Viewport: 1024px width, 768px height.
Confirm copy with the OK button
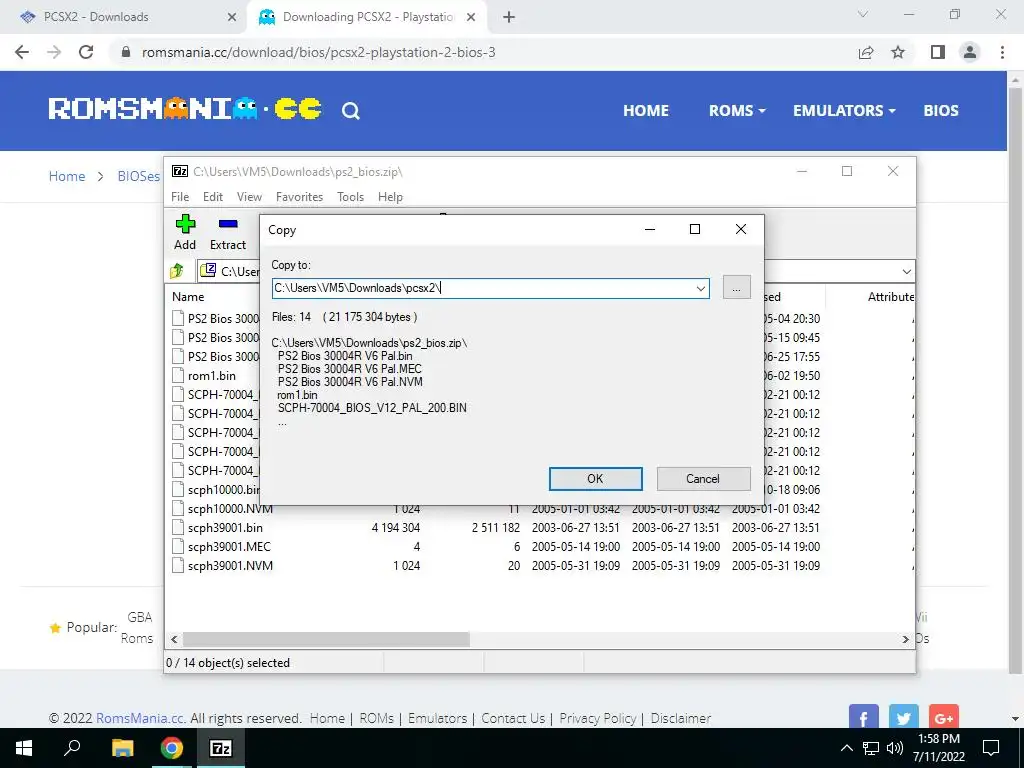click(x=596, y=479)
